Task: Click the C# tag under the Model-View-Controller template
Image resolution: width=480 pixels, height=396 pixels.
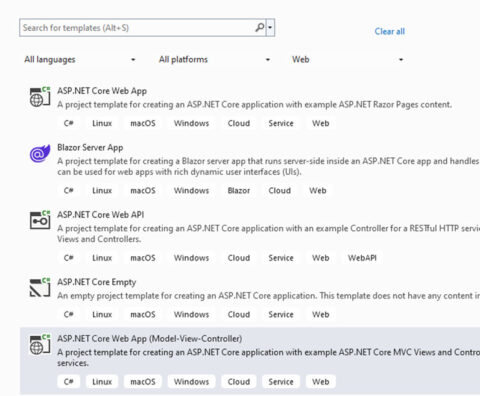Action: click(68, 382)
